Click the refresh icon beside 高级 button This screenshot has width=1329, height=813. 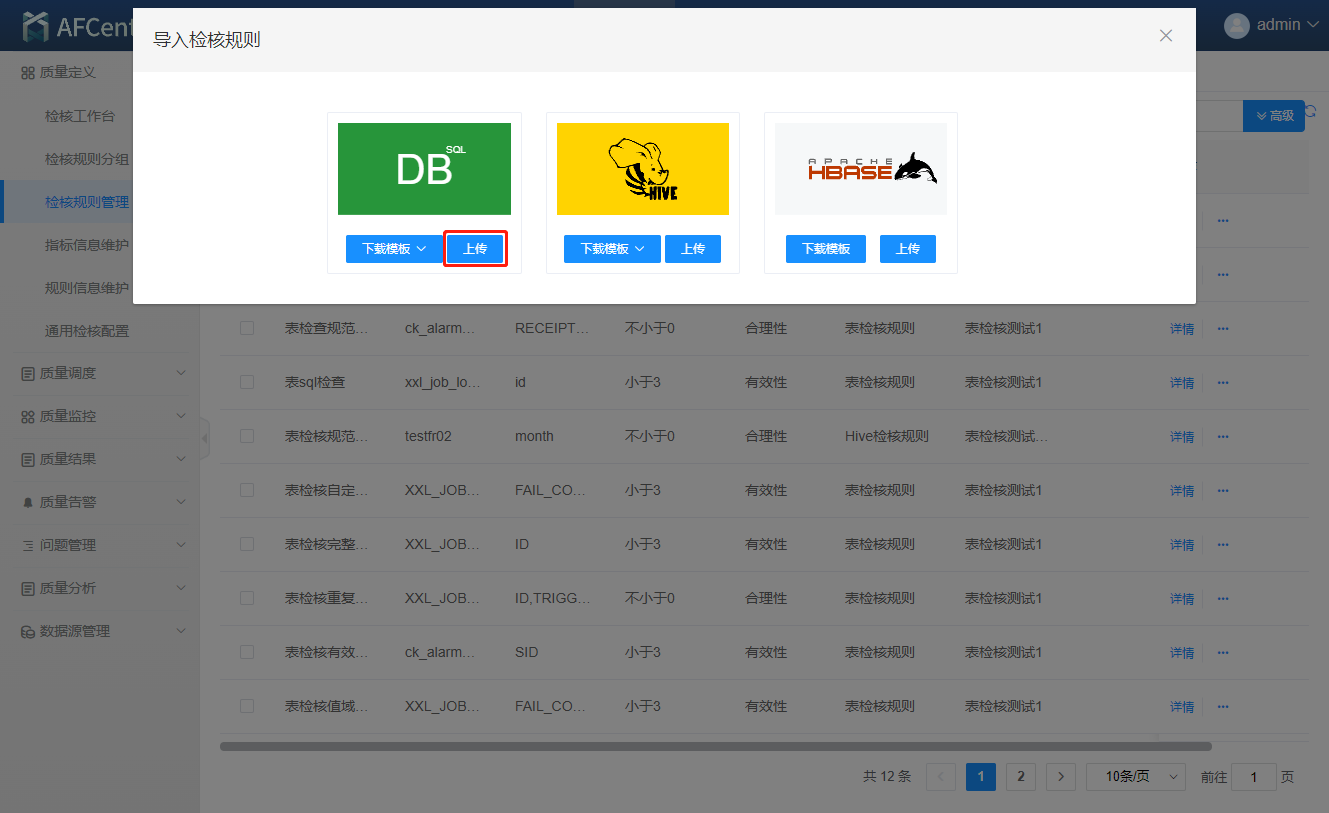pyautogui.click(x=1310, y=113)
